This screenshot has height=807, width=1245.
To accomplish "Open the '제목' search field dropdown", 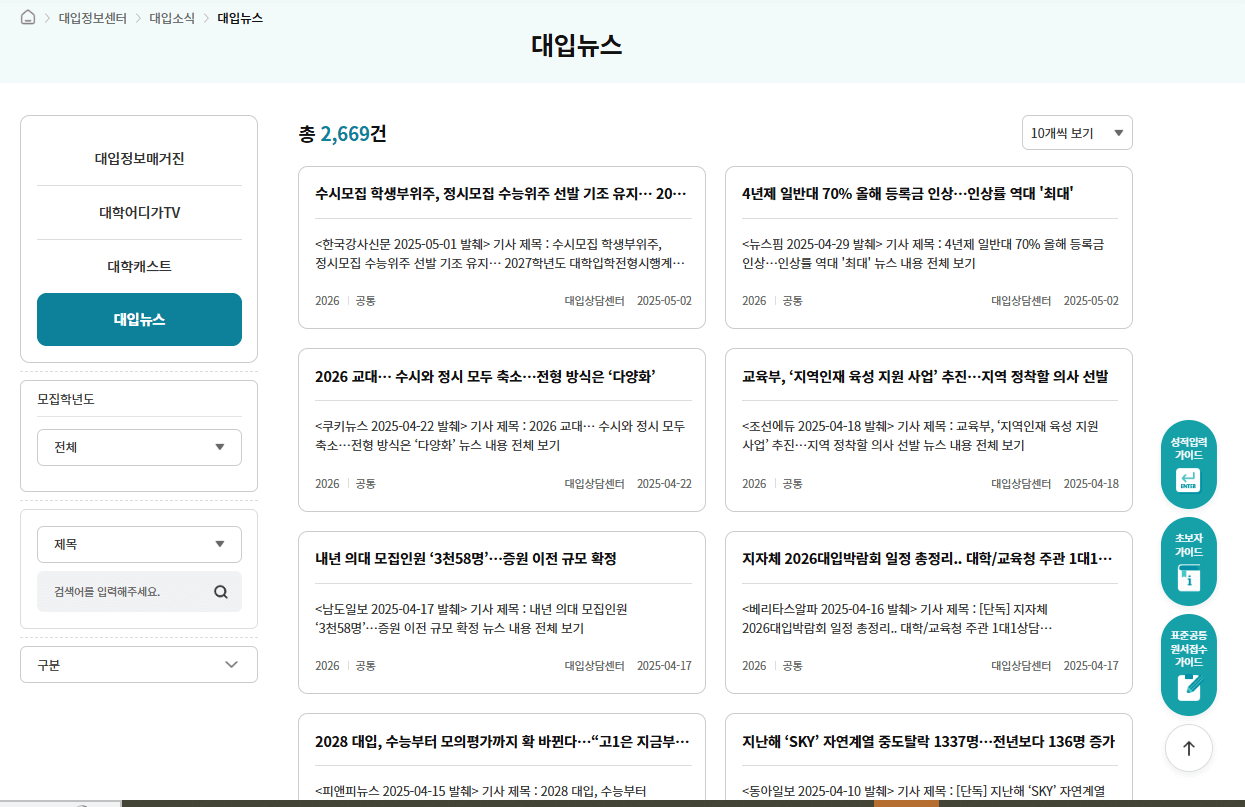I will pyautogui.click(x=139, y=544).
